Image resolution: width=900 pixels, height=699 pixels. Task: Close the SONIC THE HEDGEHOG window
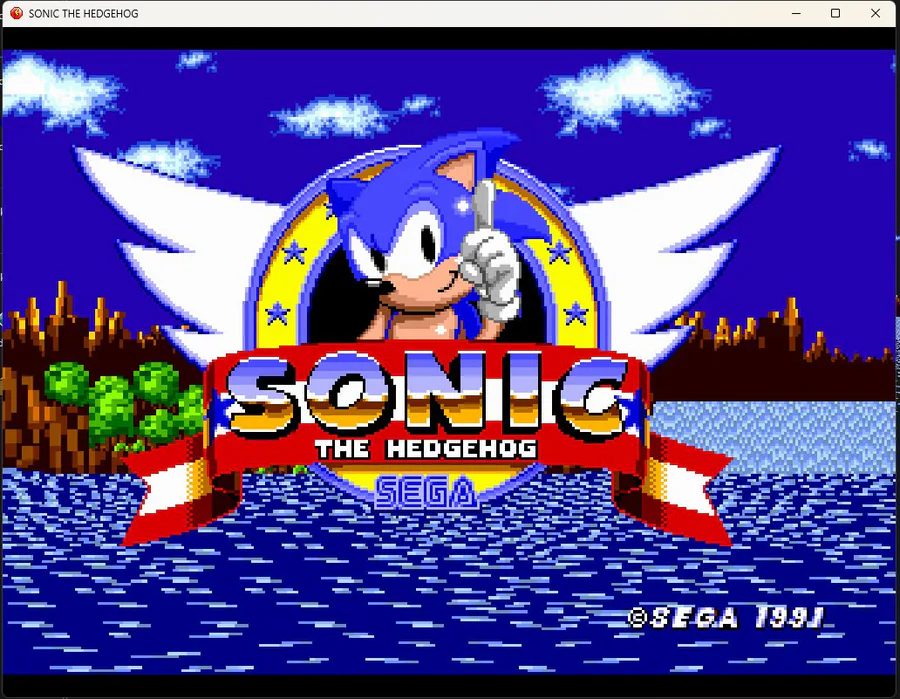[875, 13]
